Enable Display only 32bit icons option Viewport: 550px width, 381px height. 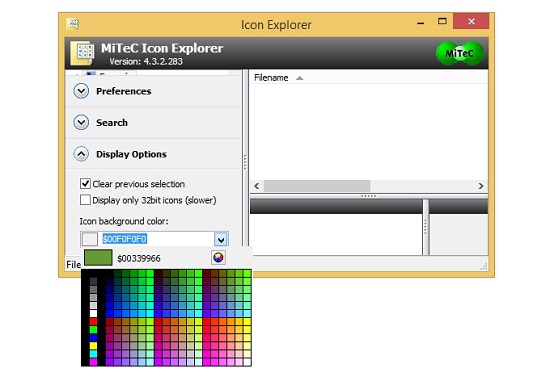(85, 200)
